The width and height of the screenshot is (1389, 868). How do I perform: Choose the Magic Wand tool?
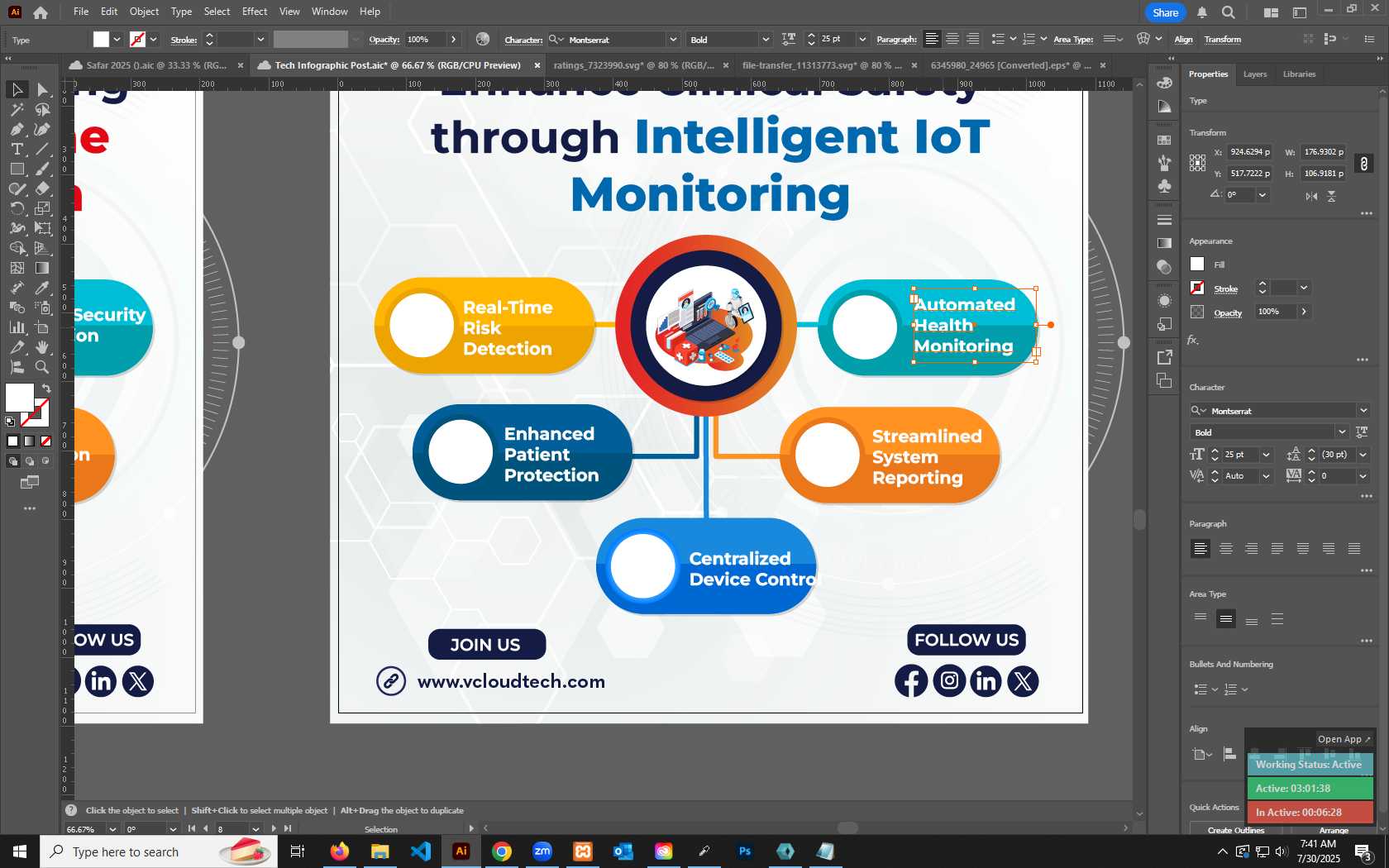click(x=17, y=109)
